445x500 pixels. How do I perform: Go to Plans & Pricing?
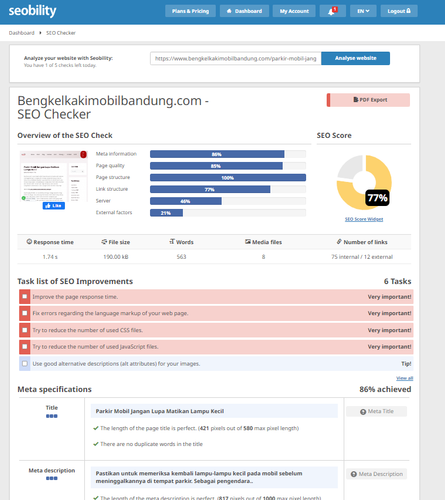coord(190,11)
